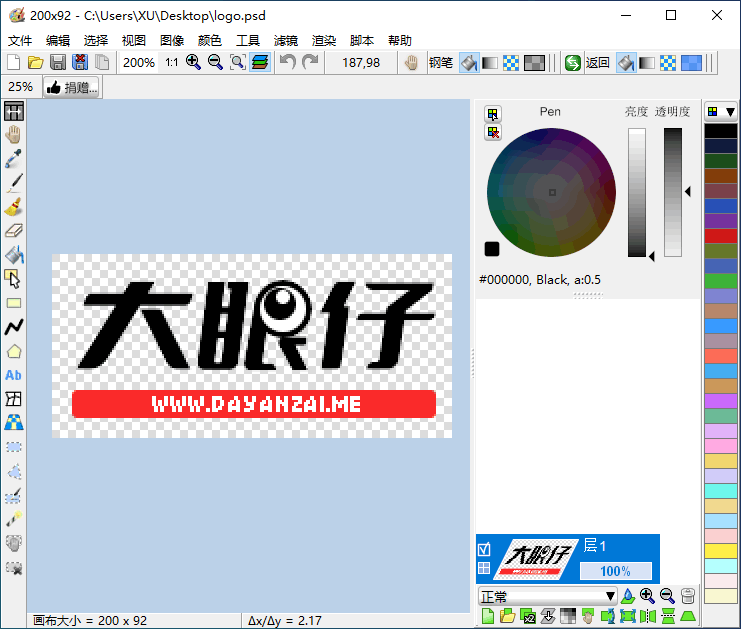Select the Pen drawing tool in toolbox
The width and height of the screenshot is (741, 629).
pos(14,183)
